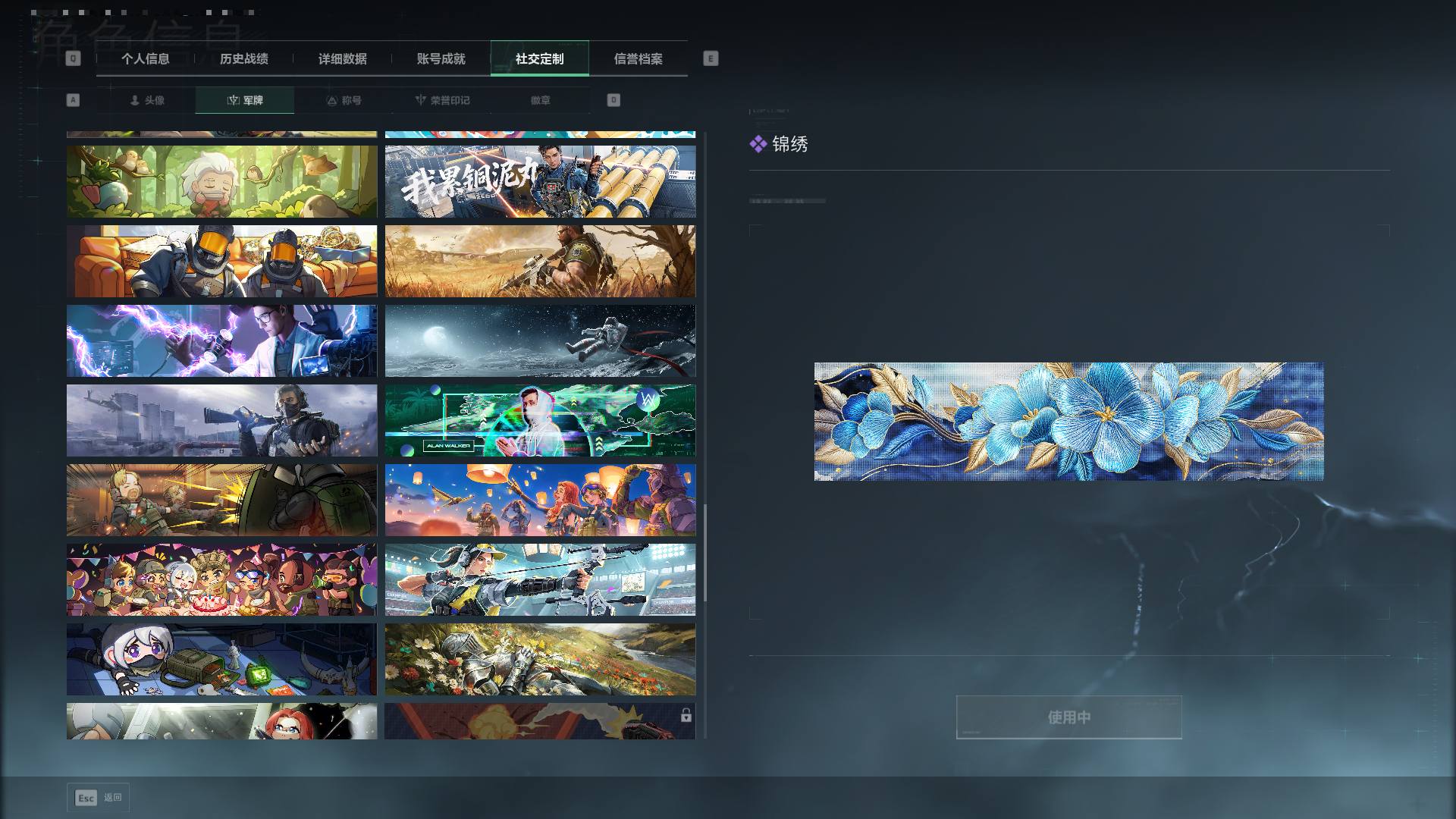Select the comic explosion shield banner
Viewport: 1456px width, 819px height.
point(221,500)
